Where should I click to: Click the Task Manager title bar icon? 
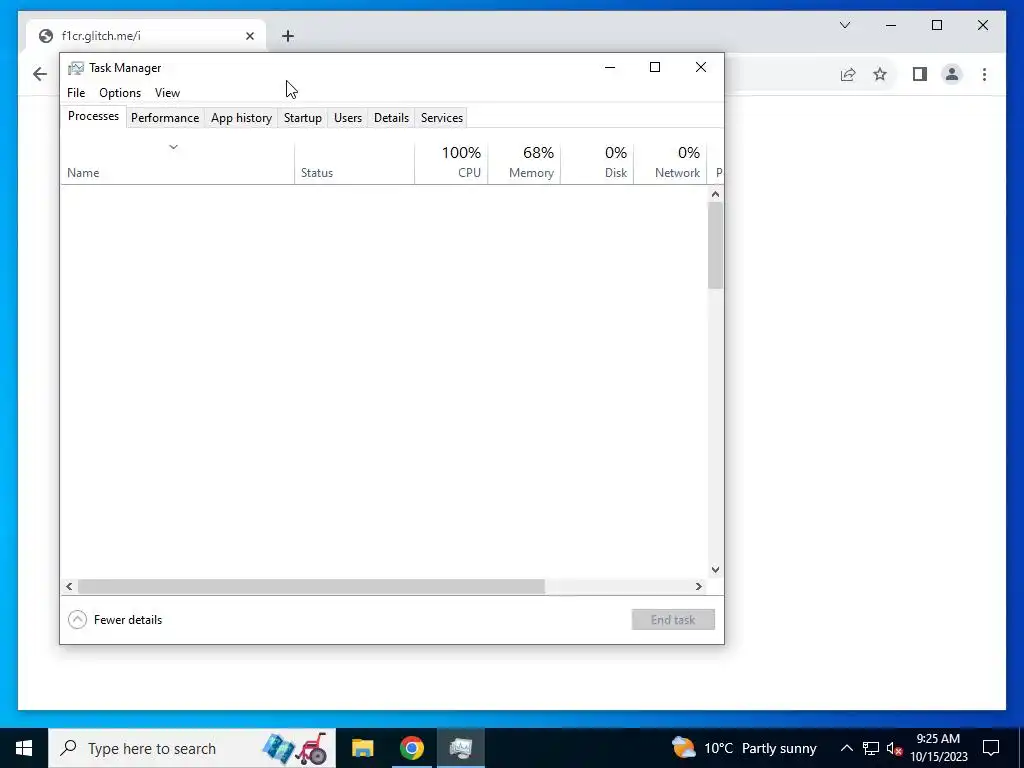76,68
